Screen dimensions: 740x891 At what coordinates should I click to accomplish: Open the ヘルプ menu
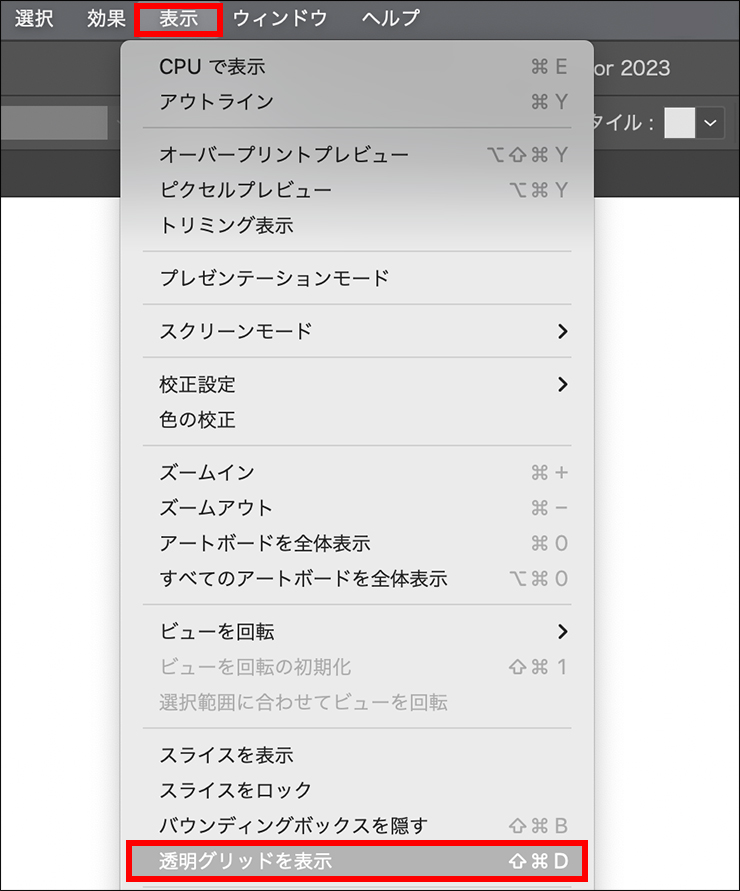click(x=391, y=18)
